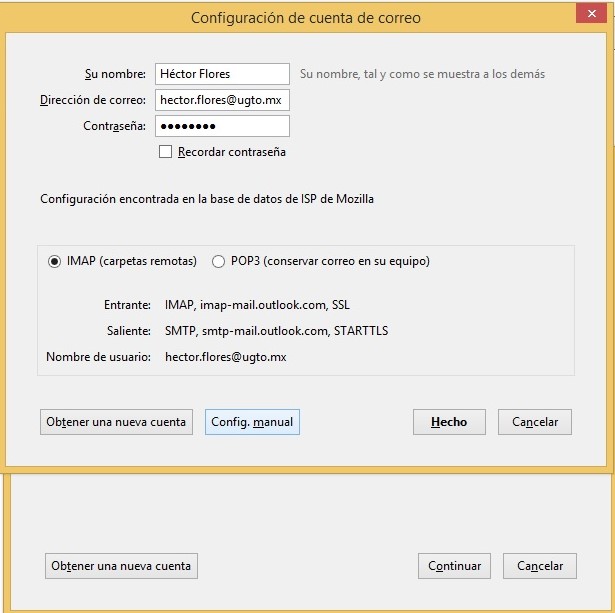
Task: Focus the Dirección de correo input field
Action: (221, 100)
